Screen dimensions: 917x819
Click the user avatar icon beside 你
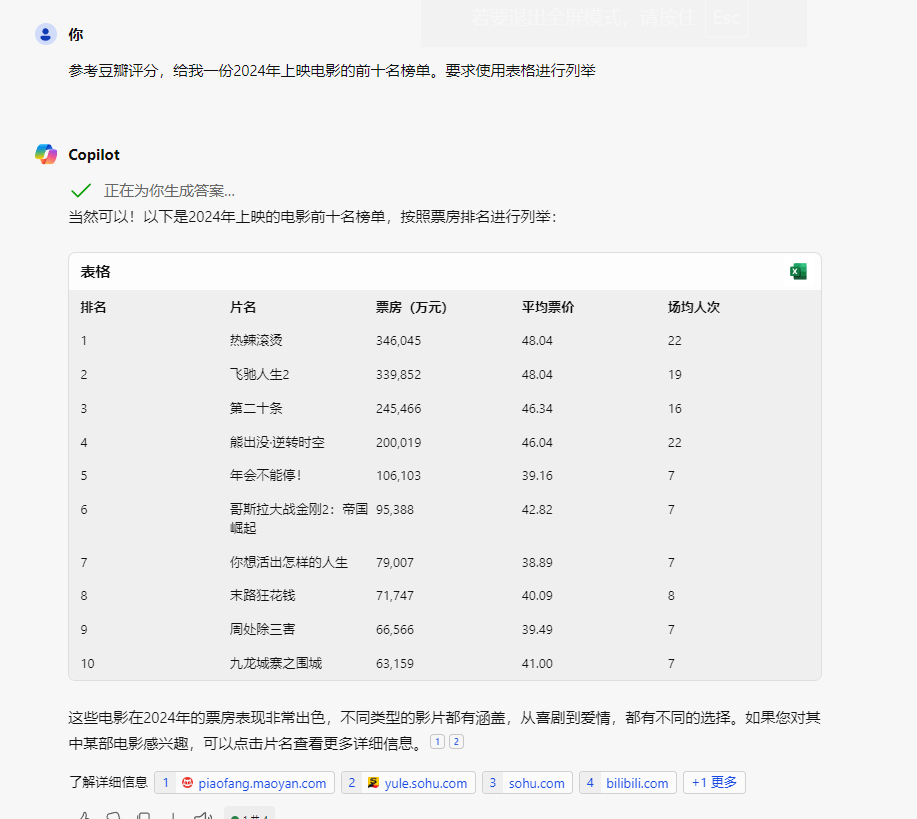pos(46,34)
